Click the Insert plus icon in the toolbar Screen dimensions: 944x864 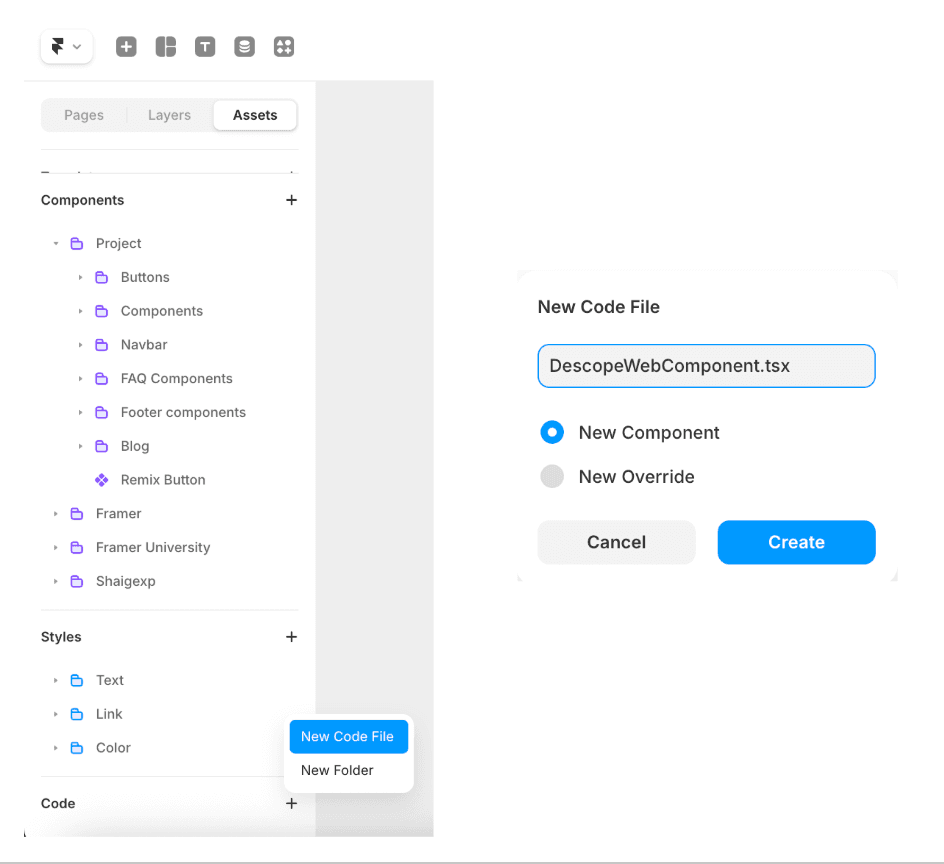click(126, 46)
